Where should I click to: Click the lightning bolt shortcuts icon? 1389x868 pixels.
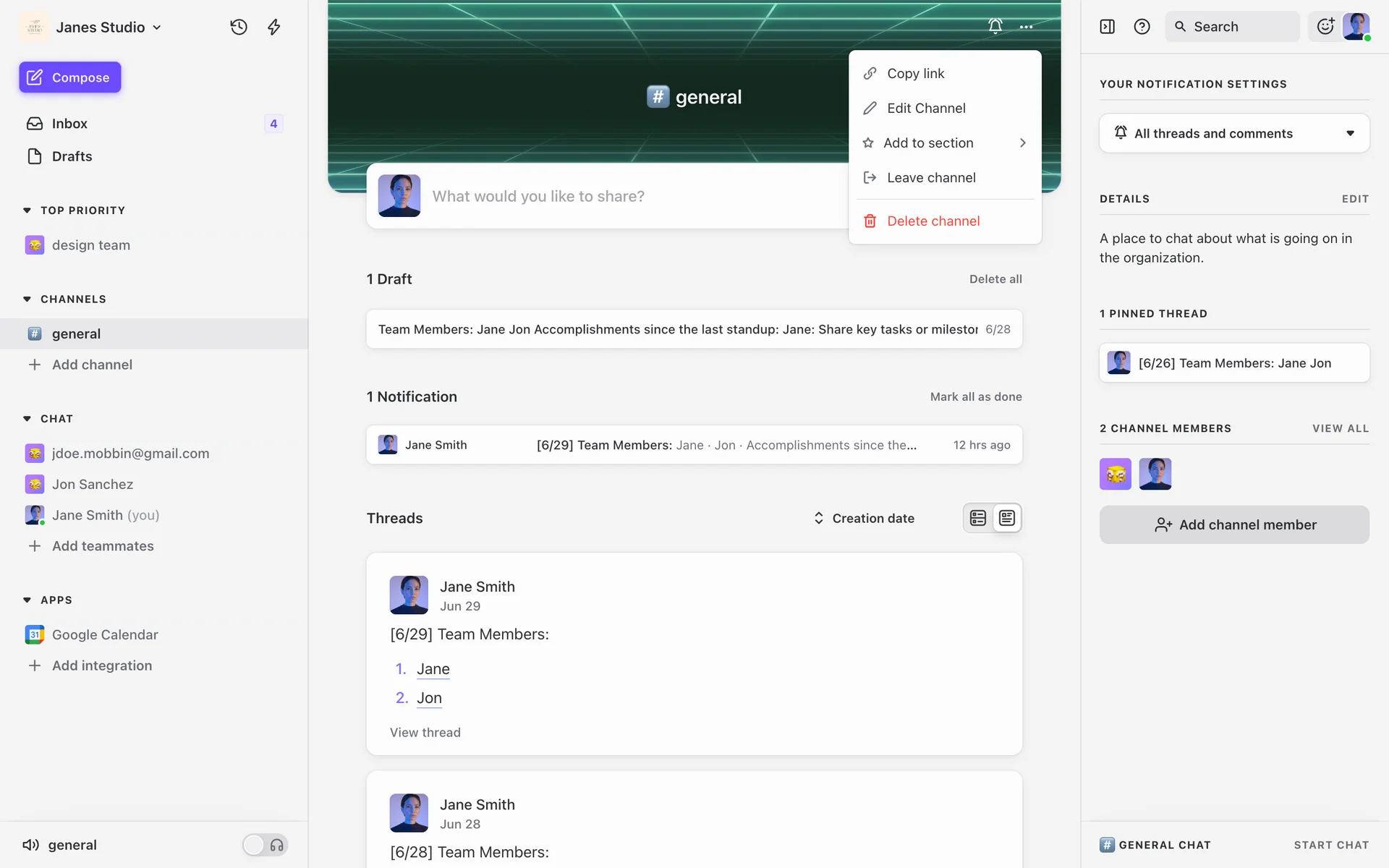click(274, 27)
